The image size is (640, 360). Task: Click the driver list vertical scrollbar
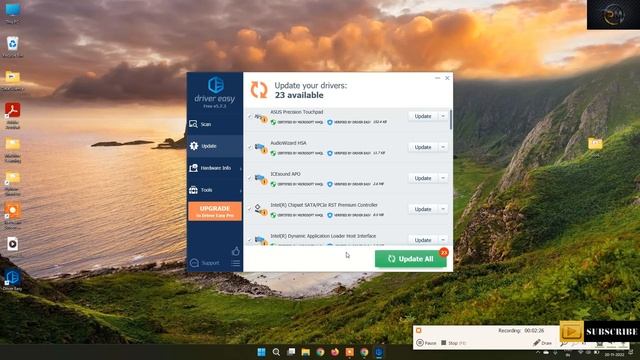pyautogui.click(x=451, y=120)
